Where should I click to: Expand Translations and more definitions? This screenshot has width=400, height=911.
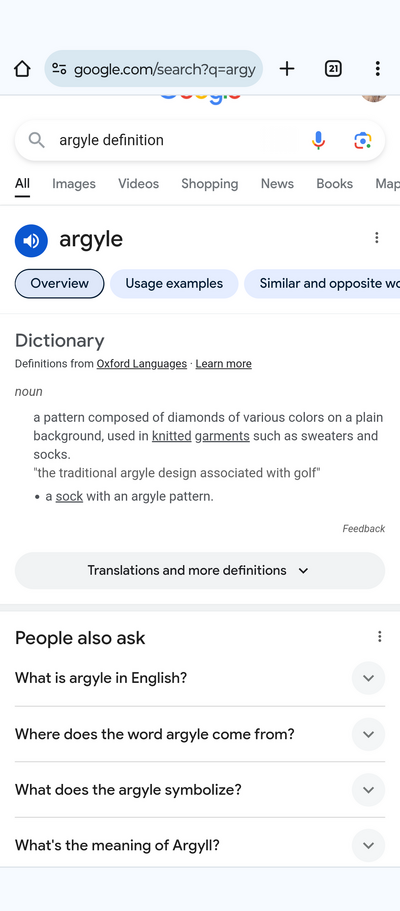pos(200,571)
